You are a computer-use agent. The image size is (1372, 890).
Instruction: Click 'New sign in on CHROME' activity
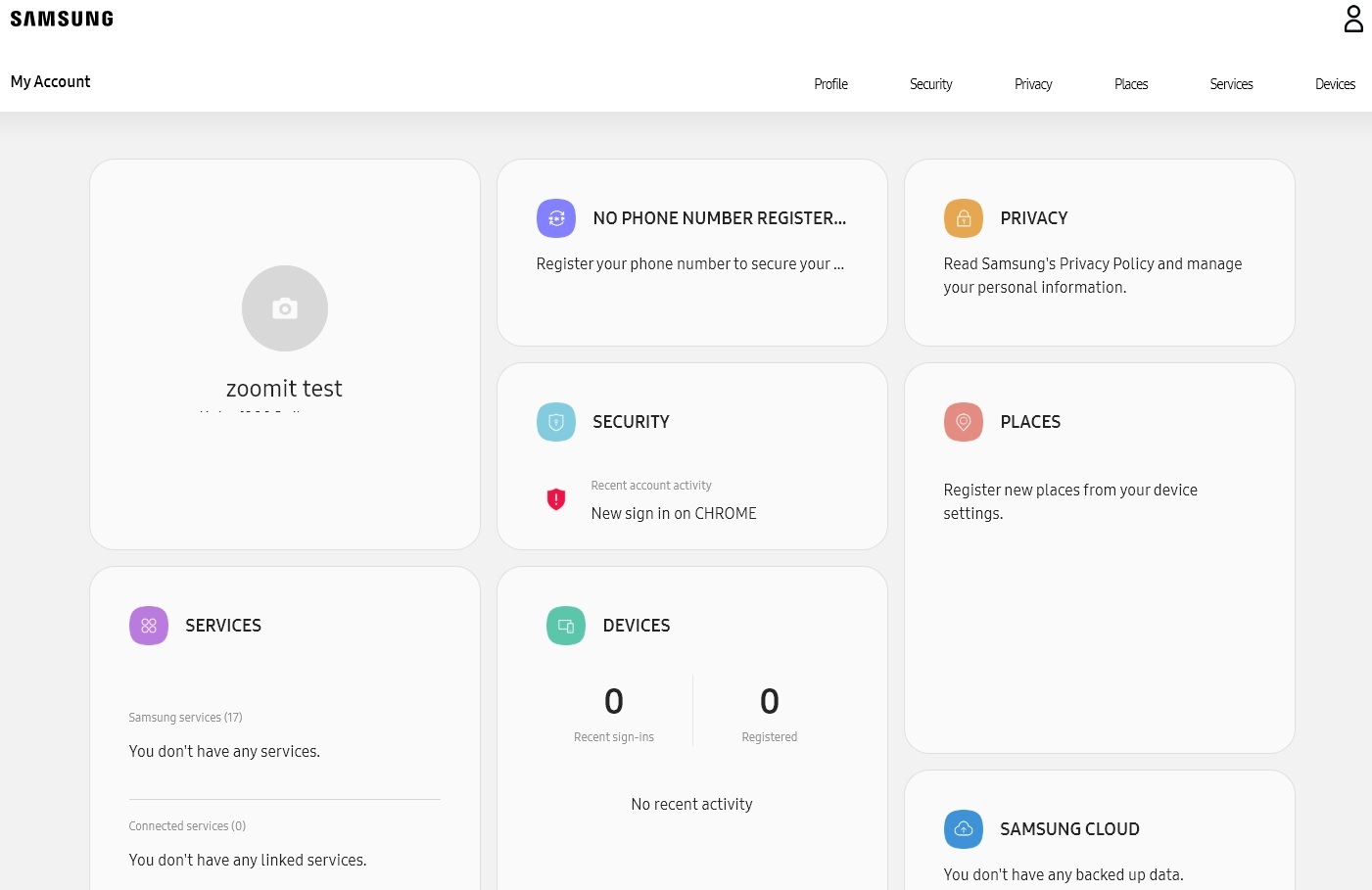[x=674, y=513]
